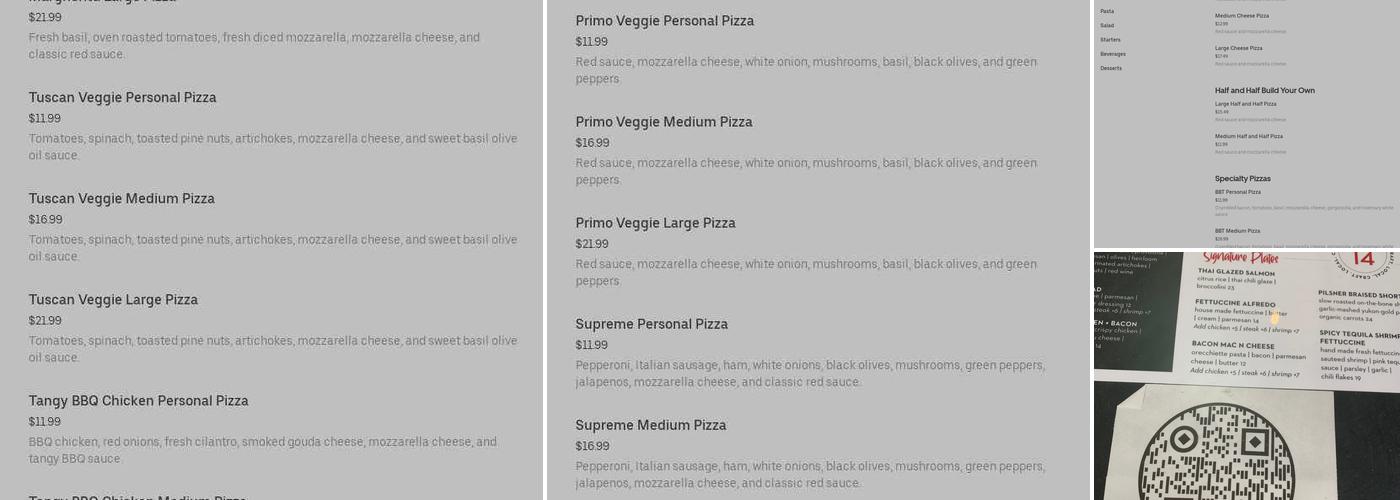Viewport: 1400px width, 500px height.
Task: Click the Half and Half Build Your Own heading
Action: 1265,91
